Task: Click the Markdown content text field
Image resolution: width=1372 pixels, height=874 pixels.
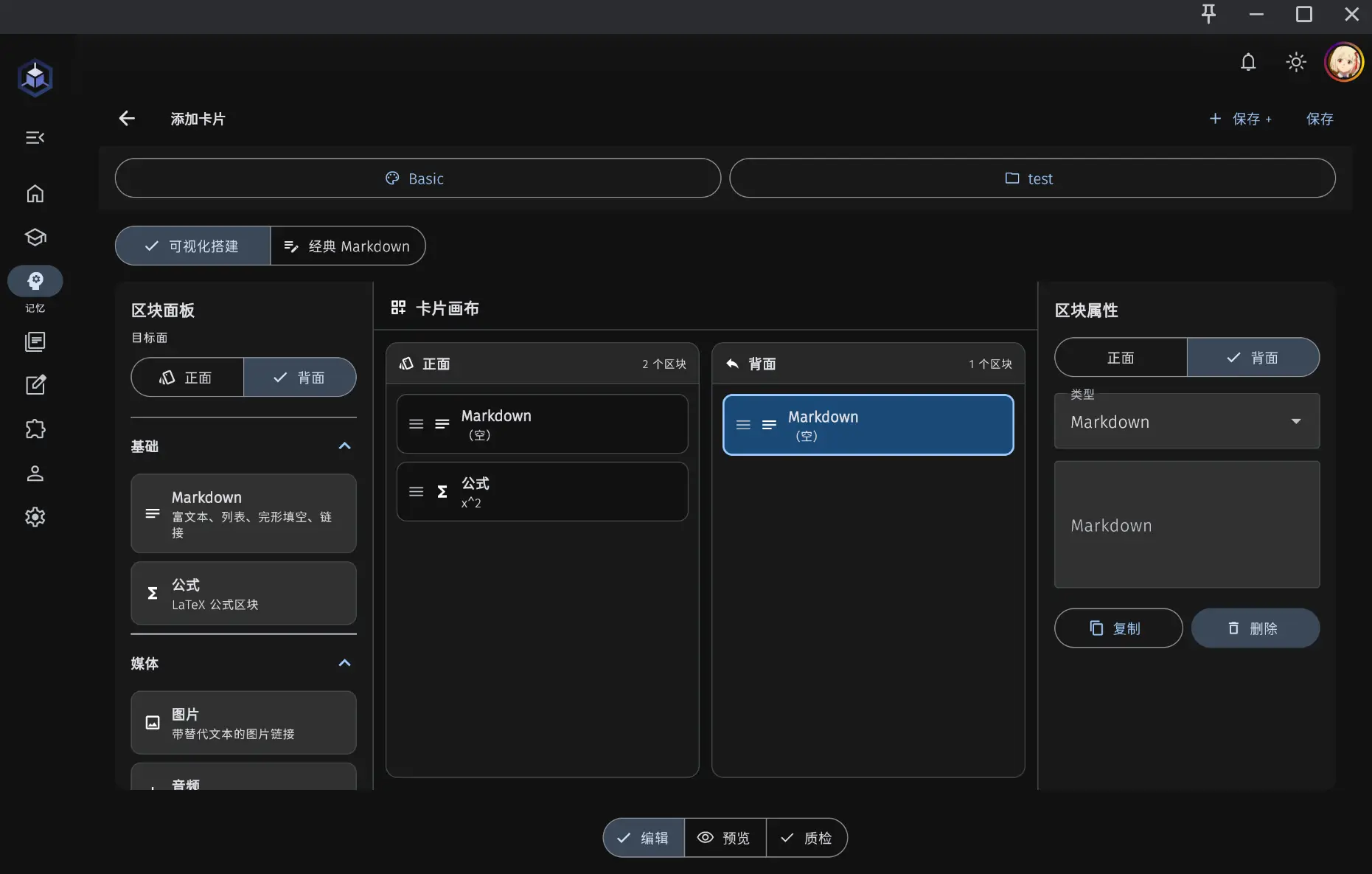Action: pyautogui.click(x=1186, y=525)
